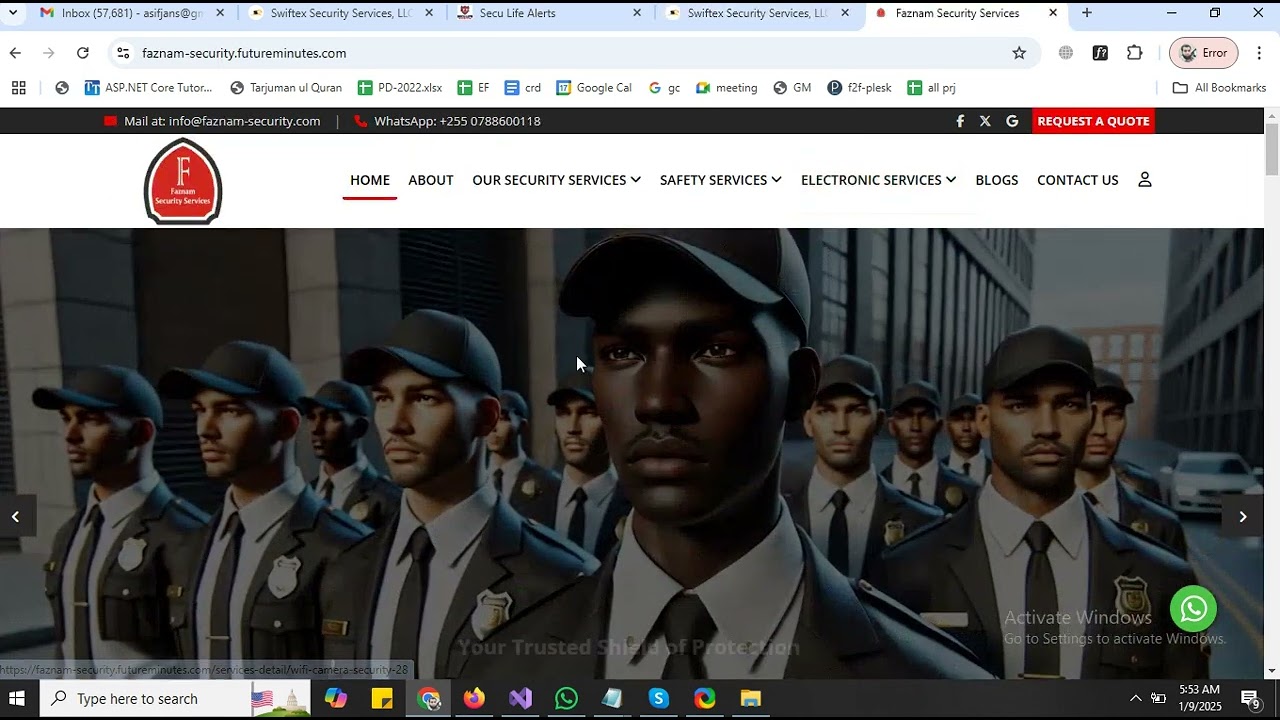This screenshot has height=720, width=1280.
Task: Reload the page in Chrome
Action: pos(83,53)
